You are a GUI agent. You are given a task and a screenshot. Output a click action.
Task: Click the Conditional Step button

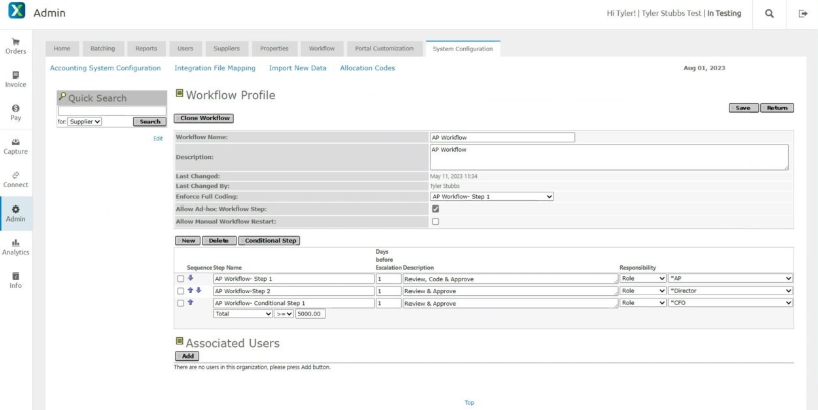tap(268, 241)
